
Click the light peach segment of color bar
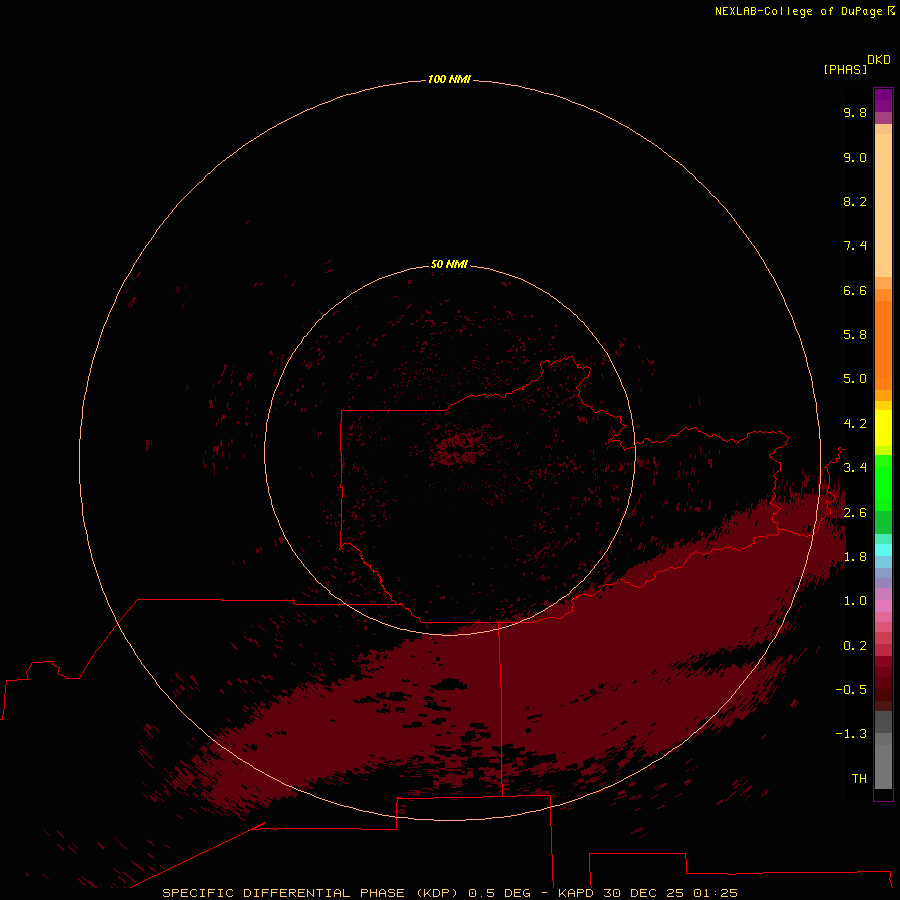pyautogui.click(x=883, y=205)
